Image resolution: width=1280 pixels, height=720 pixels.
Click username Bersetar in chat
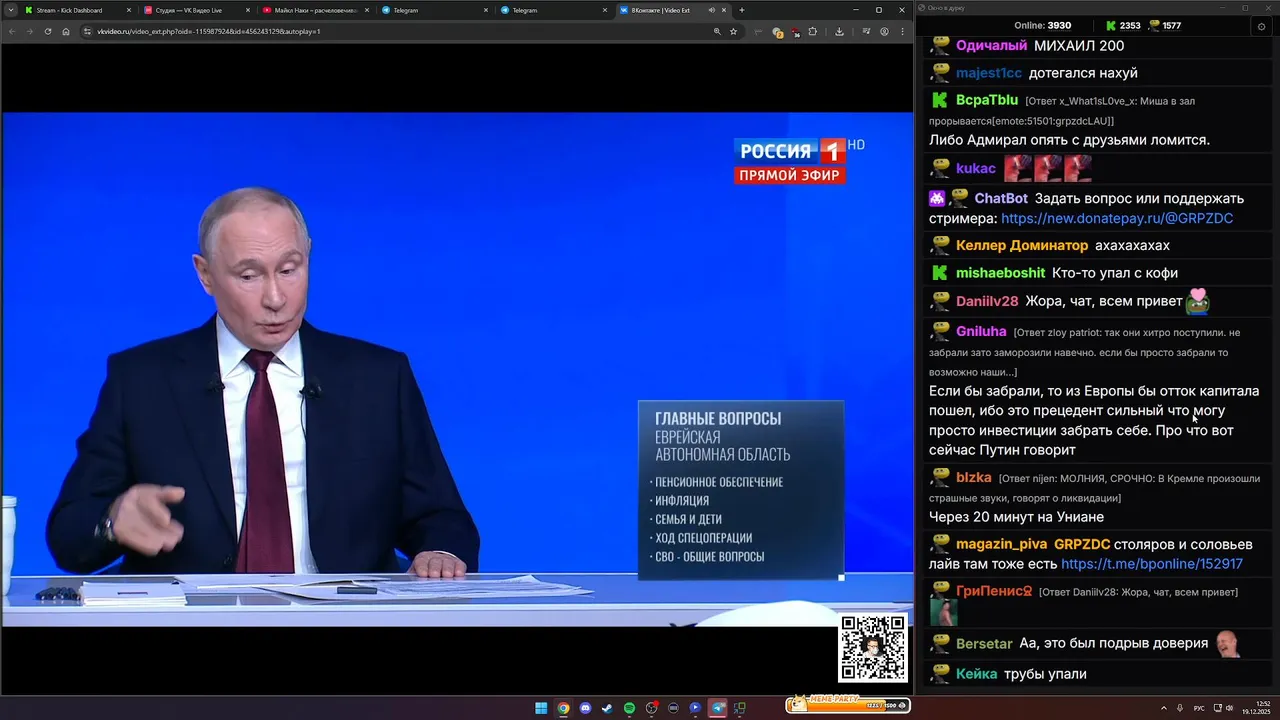pyautogui.click(x=984, y=643)
